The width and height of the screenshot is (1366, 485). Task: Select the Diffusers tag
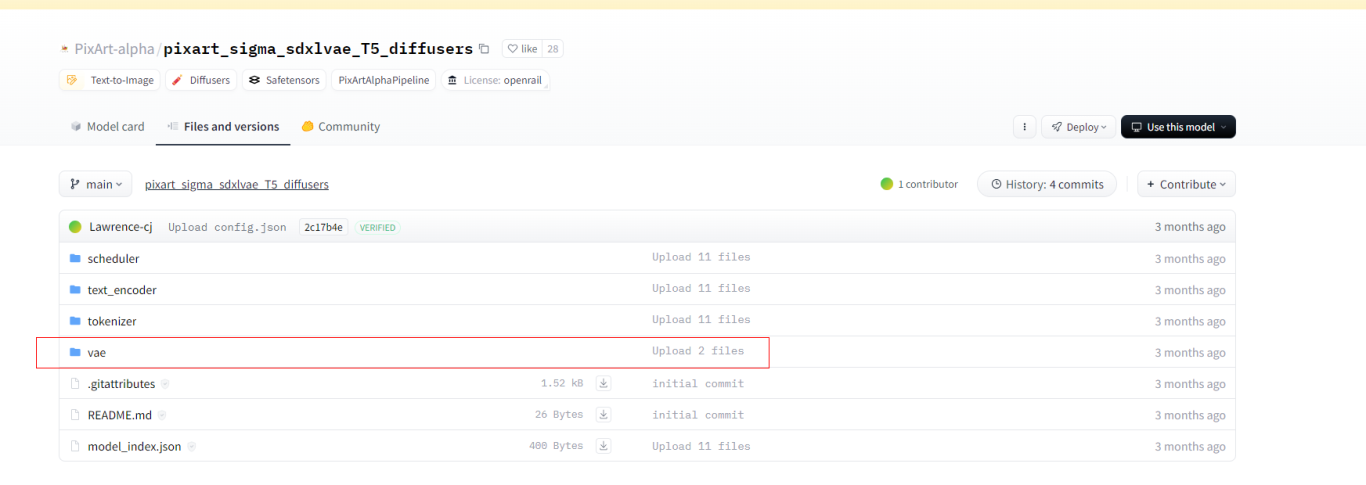(199, 80)
